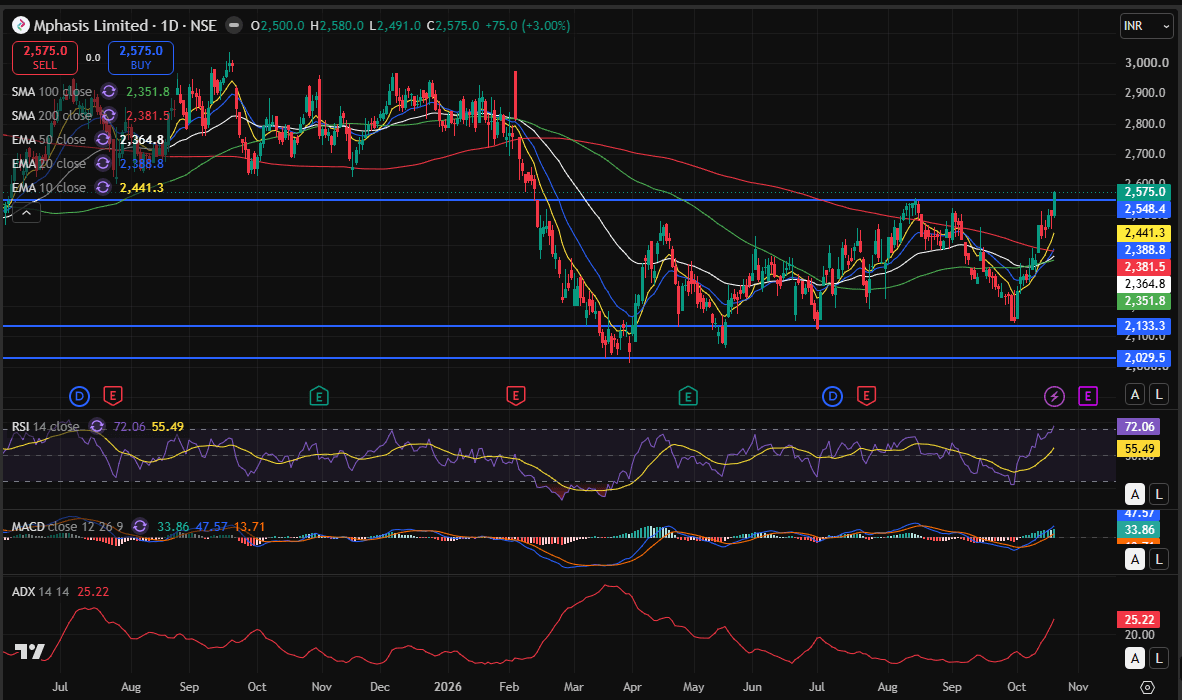Click the teal 33.86 MACD axis label
Image resolution: width=1182 pixels, height=700 pixels.
pyautogui.click(x=1139, y=530)
